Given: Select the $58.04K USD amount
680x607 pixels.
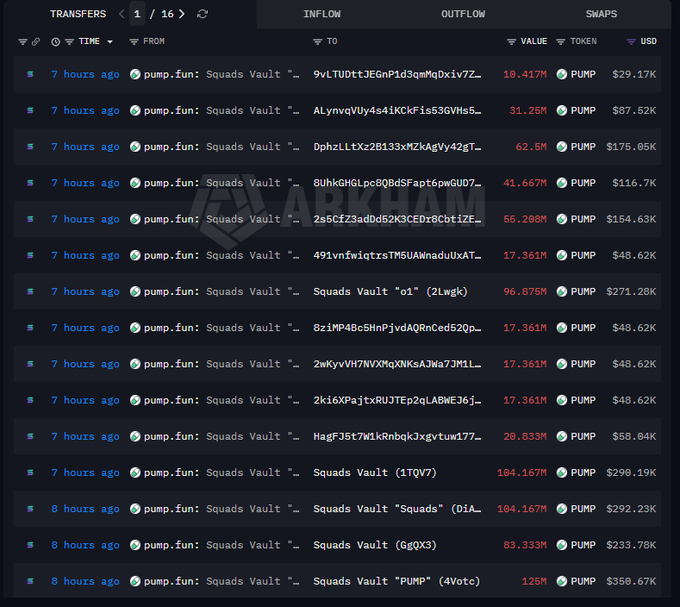Looking at the screenshot, I should click(634, 436).
